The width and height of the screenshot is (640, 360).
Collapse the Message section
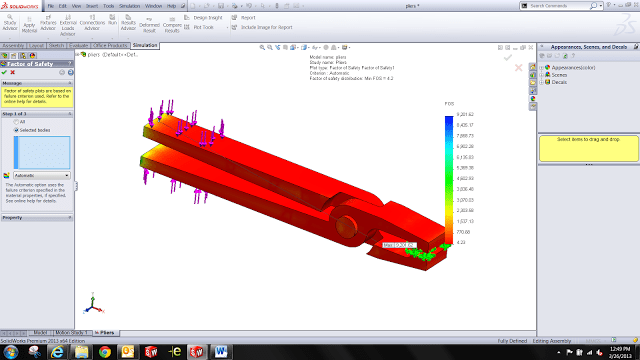[70, 83]
